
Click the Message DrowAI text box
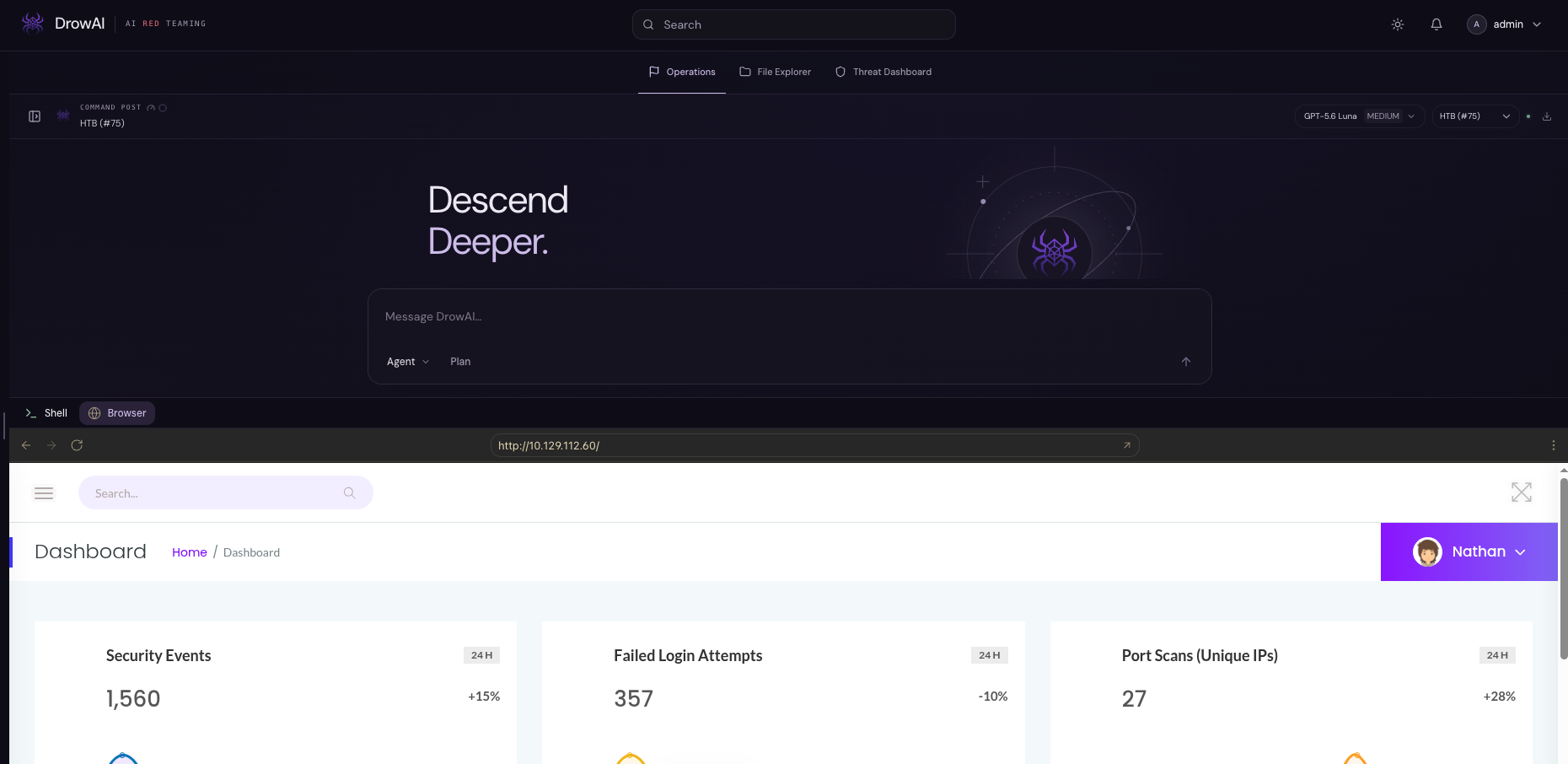tap(789, 317)
